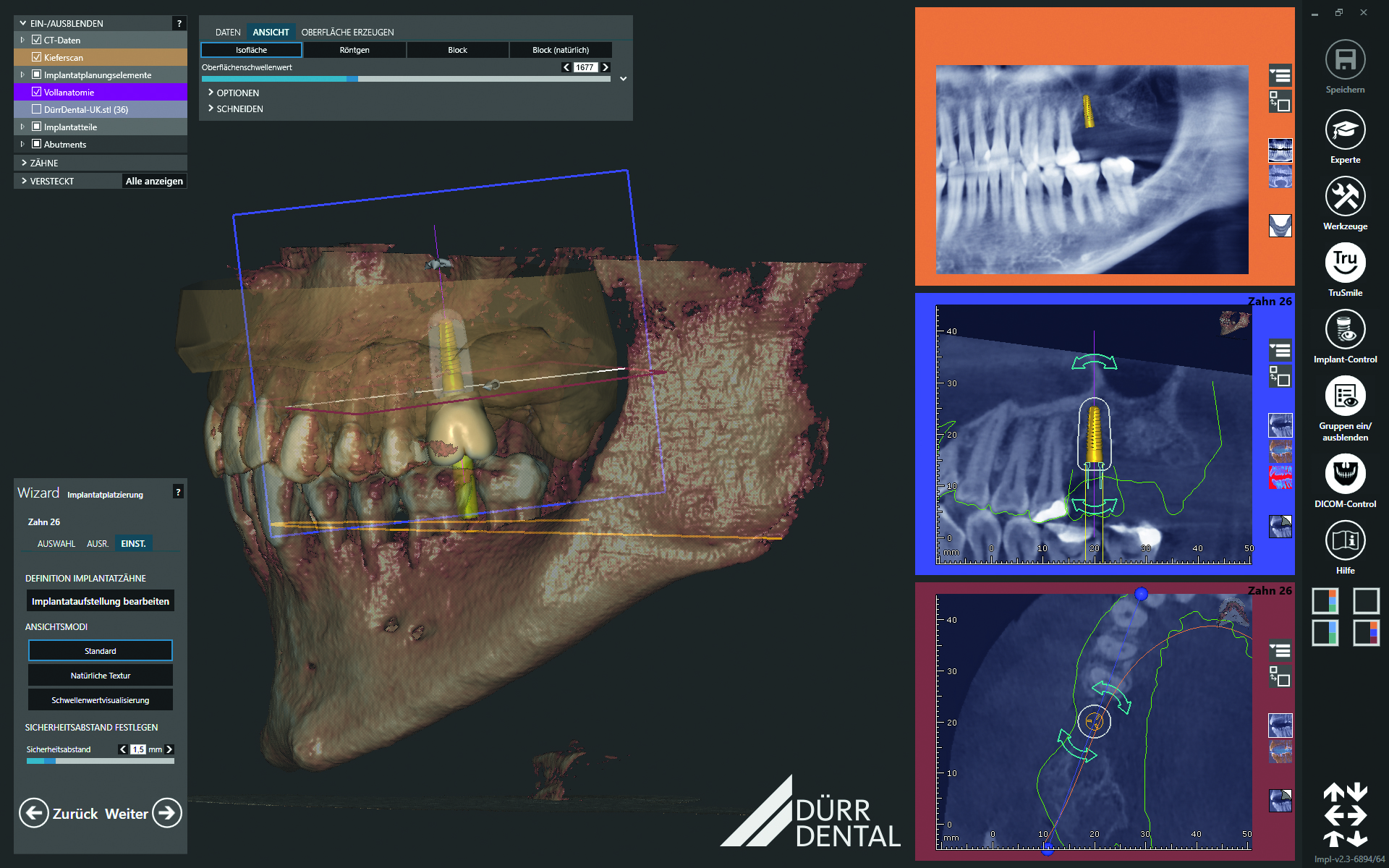Toggle Kieferscan checkbox
1389x868 pixels.
36,57
